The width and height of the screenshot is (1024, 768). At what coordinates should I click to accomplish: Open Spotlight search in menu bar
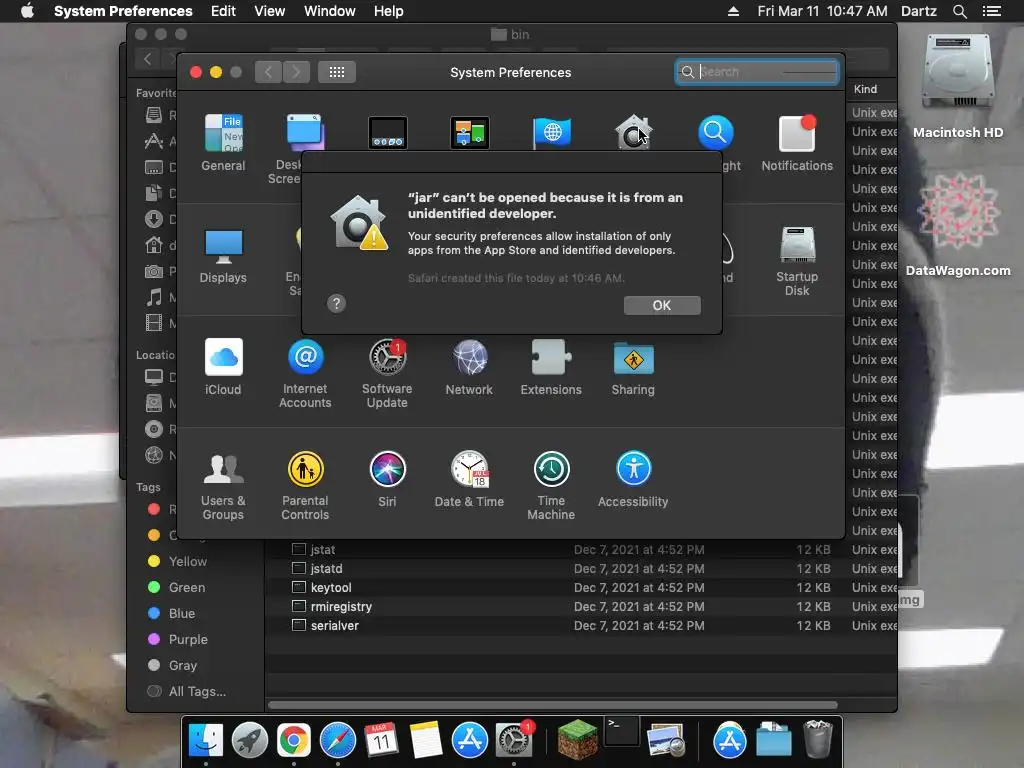(959, 11)
